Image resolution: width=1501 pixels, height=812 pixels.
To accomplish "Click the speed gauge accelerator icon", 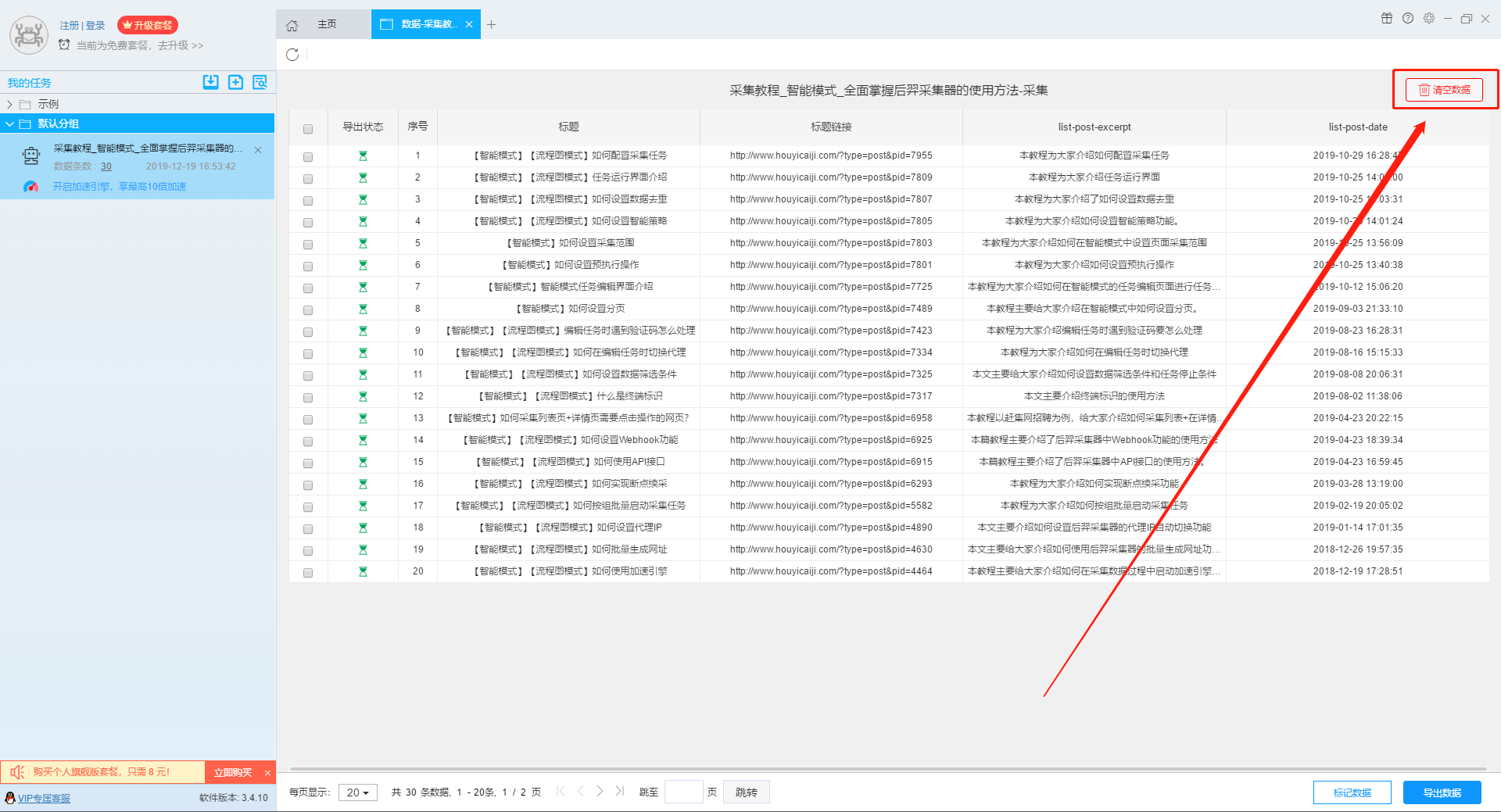I will (30, 187).
